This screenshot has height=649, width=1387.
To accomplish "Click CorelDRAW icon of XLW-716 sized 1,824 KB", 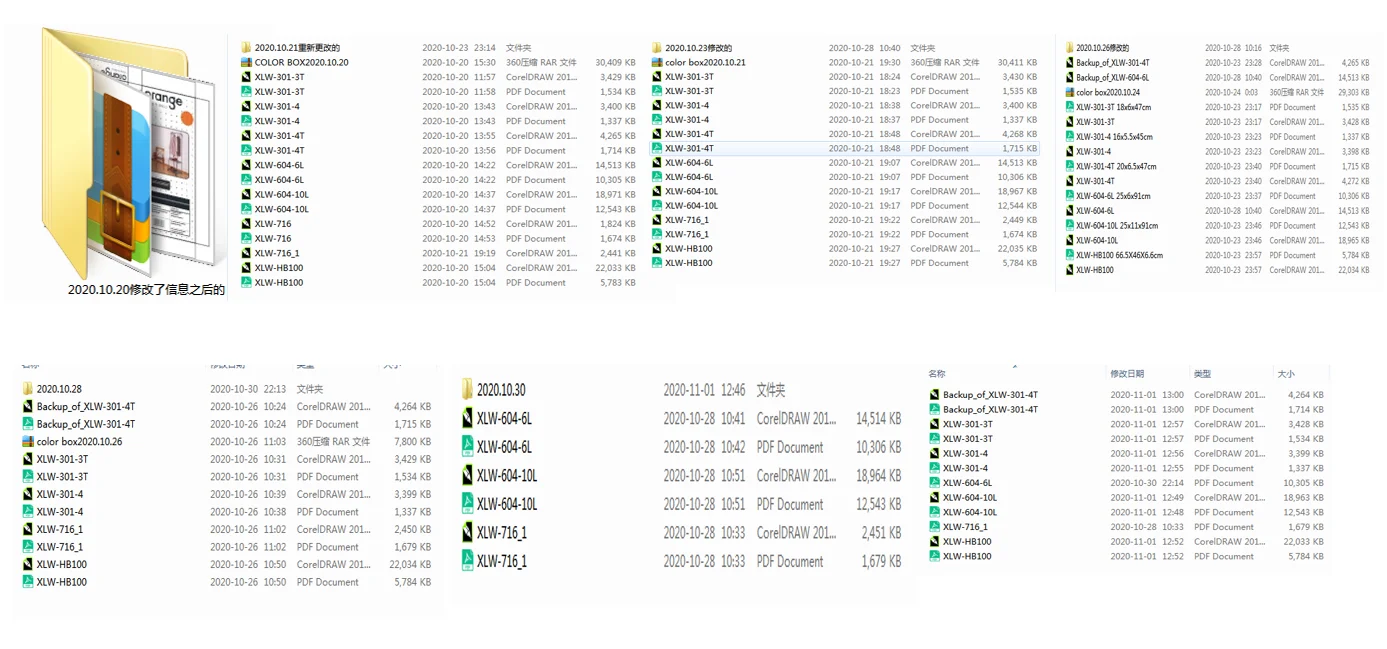I will point(246,224).
